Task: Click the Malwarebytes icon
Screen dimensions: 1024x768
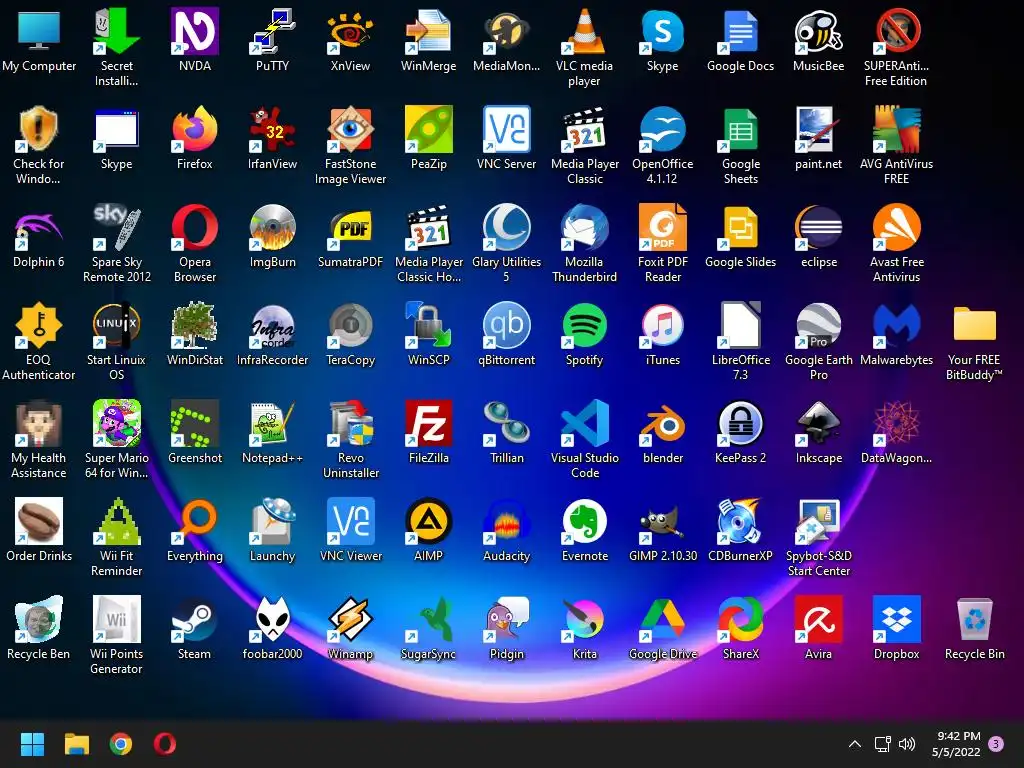Action: tap(897, 325)
